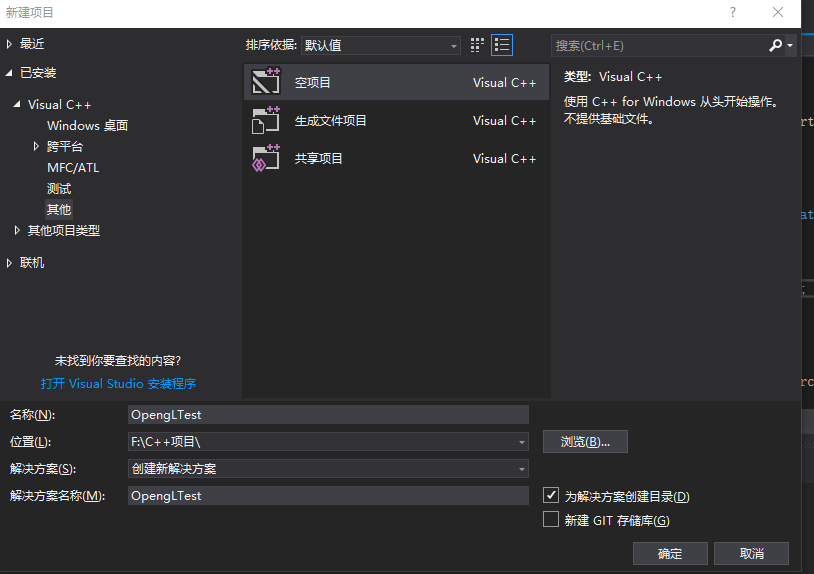Click the Shared Project (共享项目) icon
Screen dimensions: 814x574
pos(266,158)
